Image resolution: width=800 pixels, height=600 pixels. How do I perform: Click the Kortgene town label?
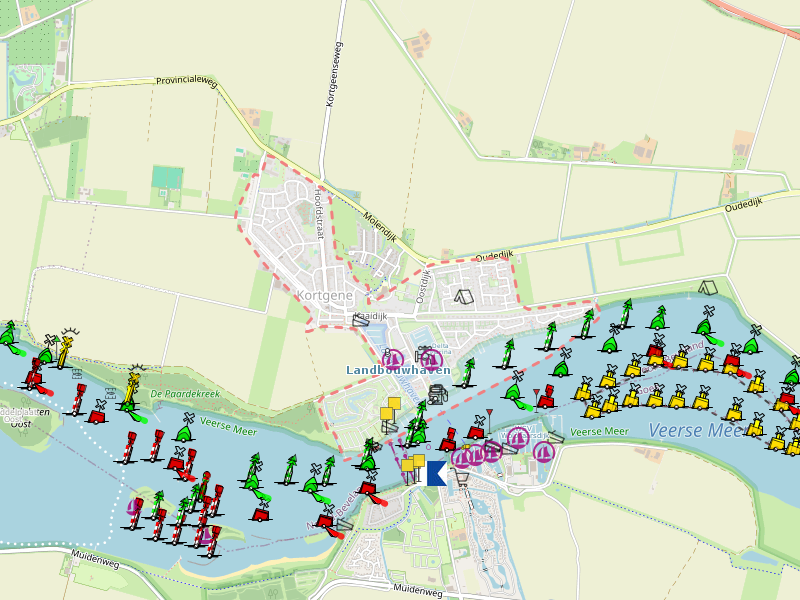click(322, 295)
